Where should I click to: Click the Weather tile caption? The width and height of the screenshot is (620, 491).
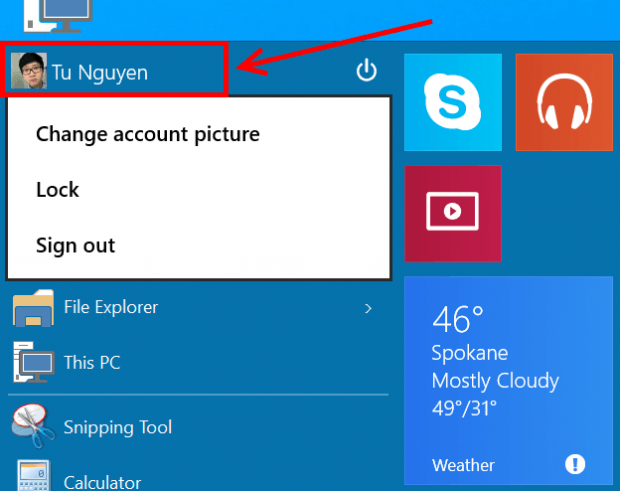pos(463,465)
